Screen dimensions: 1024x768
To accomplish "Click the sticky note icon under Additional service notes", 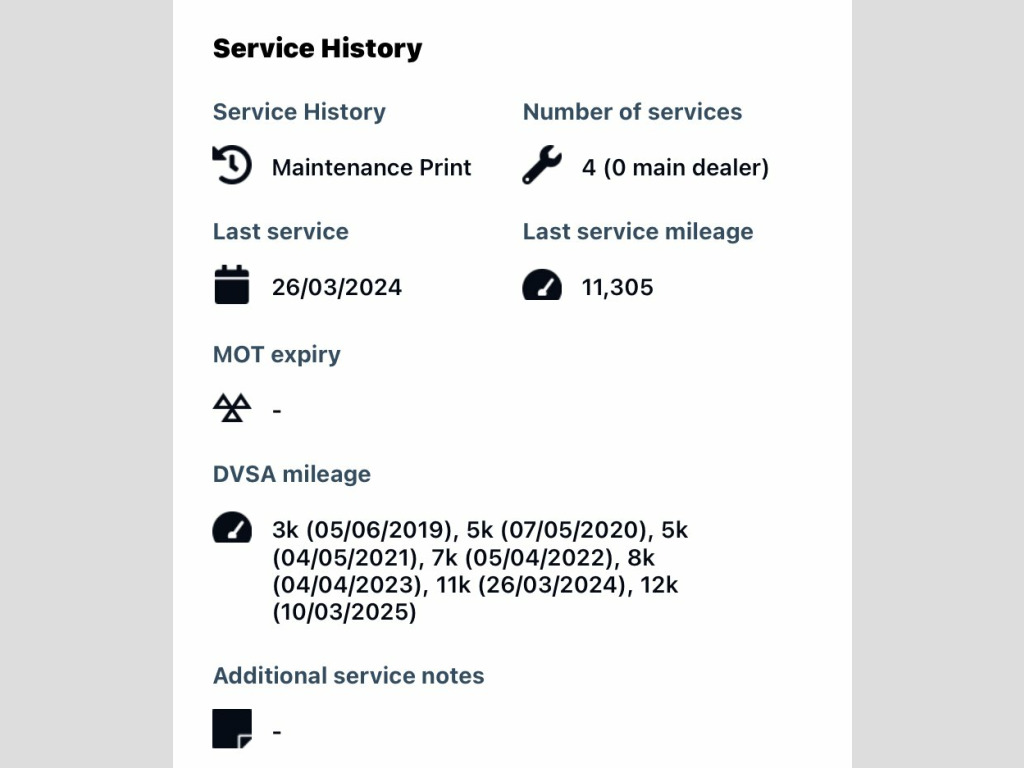I will 232,728.
